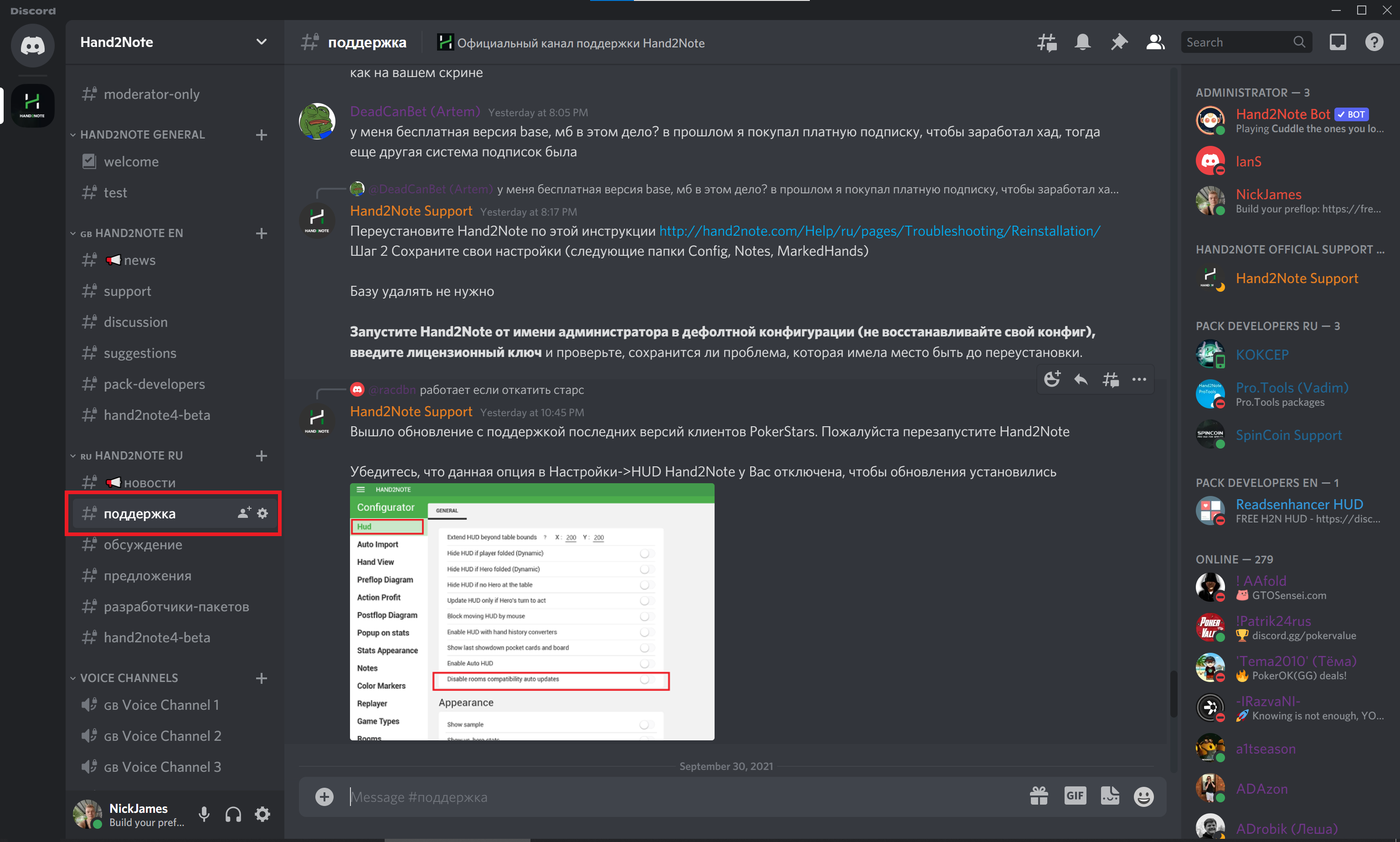
Task: Select the Hand2Note server icon
Action: pos(32,105)
